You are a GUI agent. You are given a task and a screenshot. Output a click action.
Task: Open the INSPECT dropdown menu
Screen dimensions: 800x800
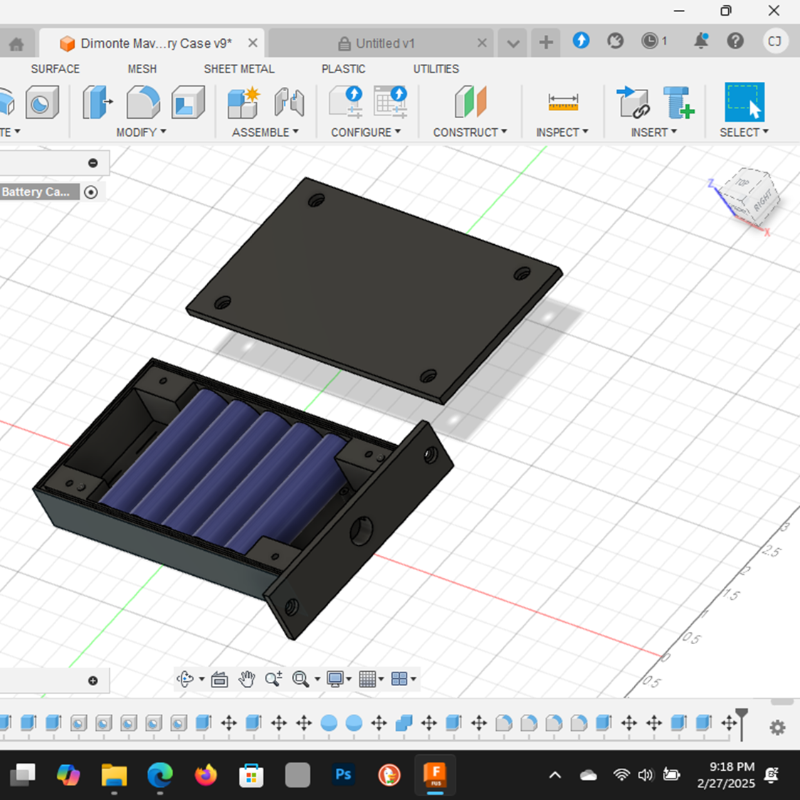(562, 133)
